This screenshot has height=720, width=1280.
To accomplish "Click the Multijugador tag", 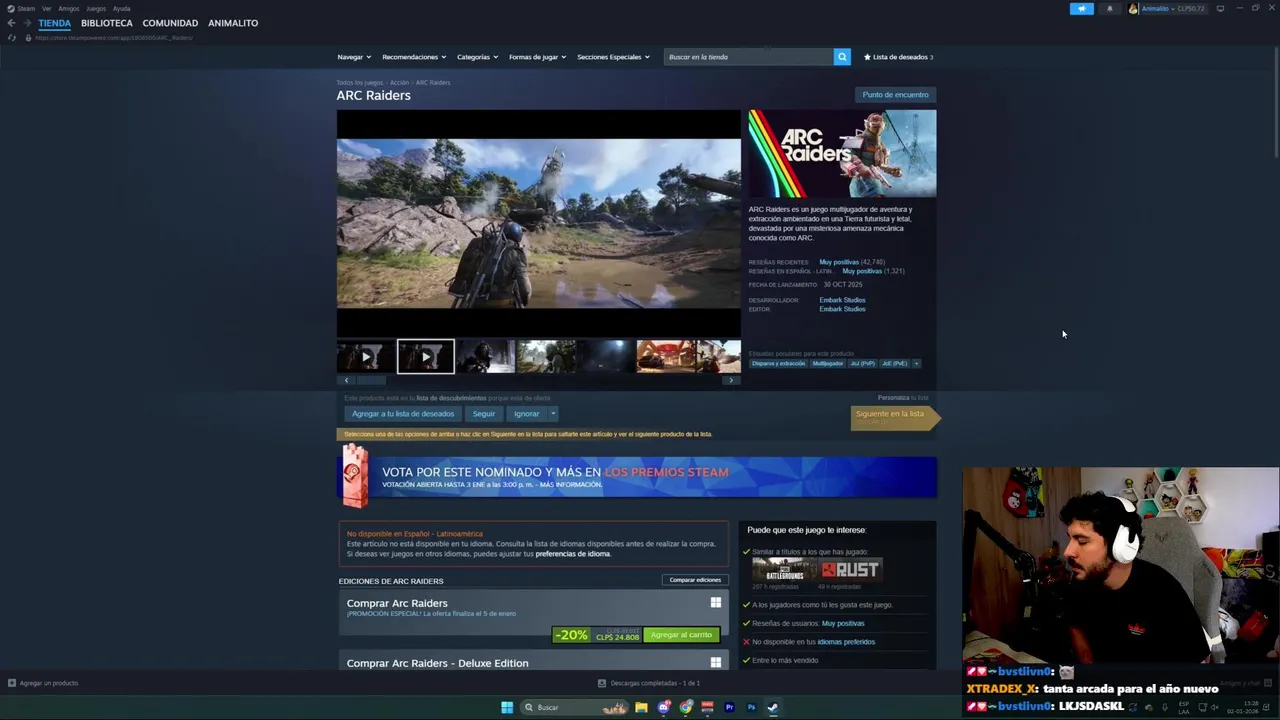I will pyautogui.click(x=827, y=363).
